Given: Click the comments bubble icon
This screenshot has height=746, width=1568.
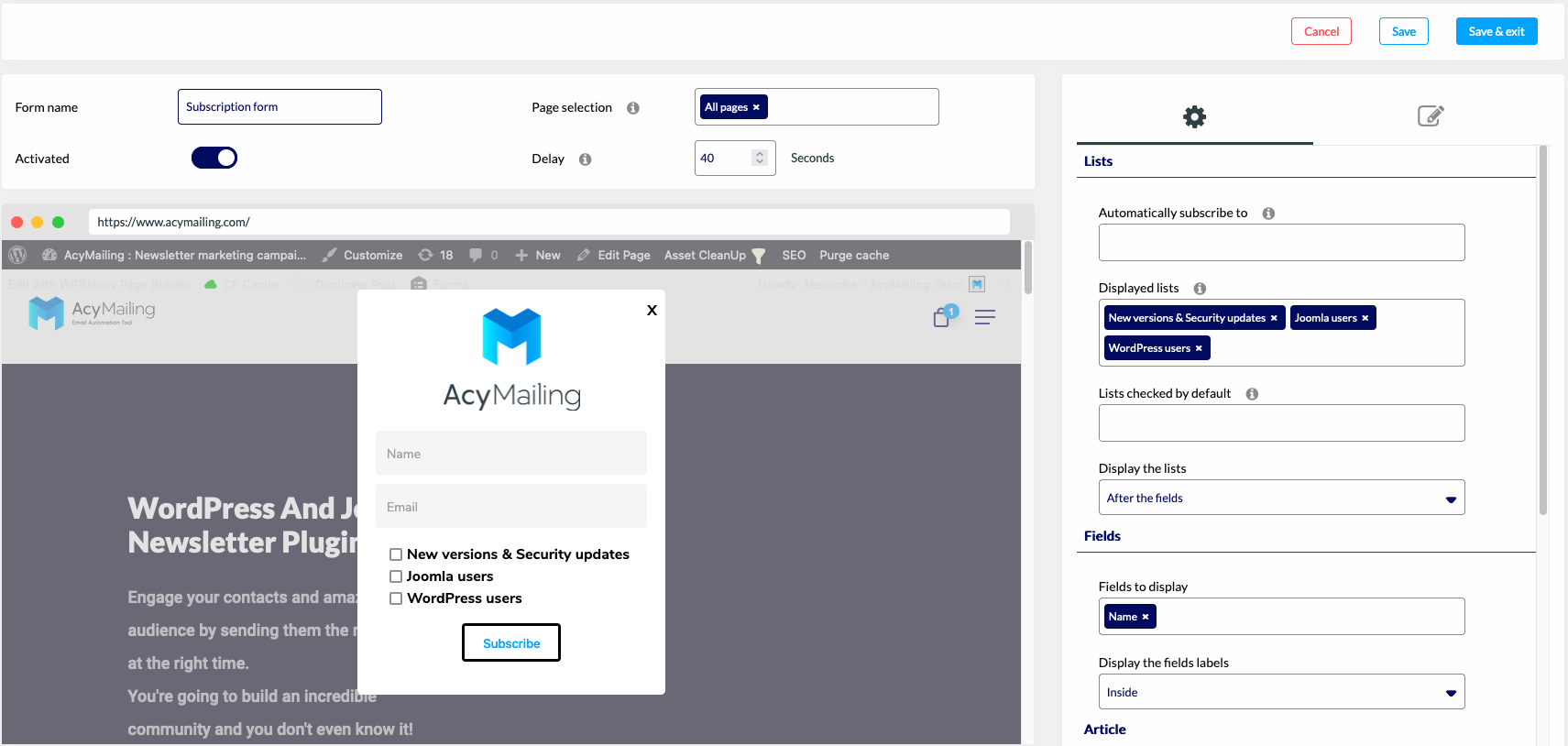Looking at the screenshot, I should pyautogui.click(x=476, y=255).
